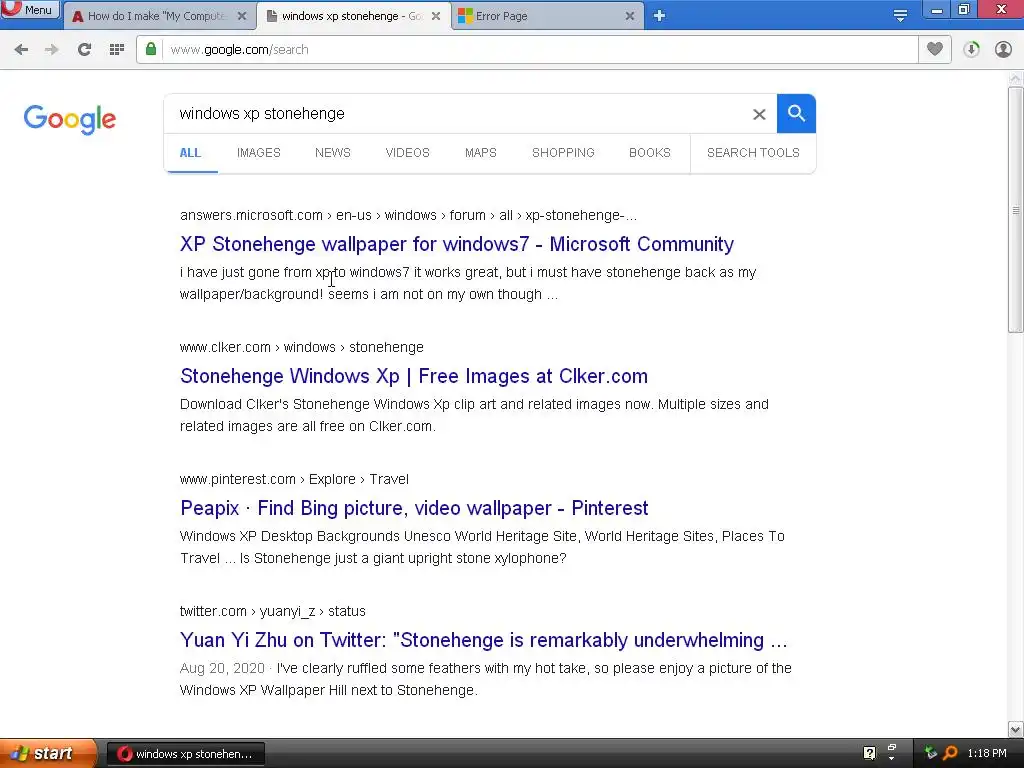Viewport: 1024px width, 768px height.
Task: Go back to previous page
Action: (x=21, y=50)
